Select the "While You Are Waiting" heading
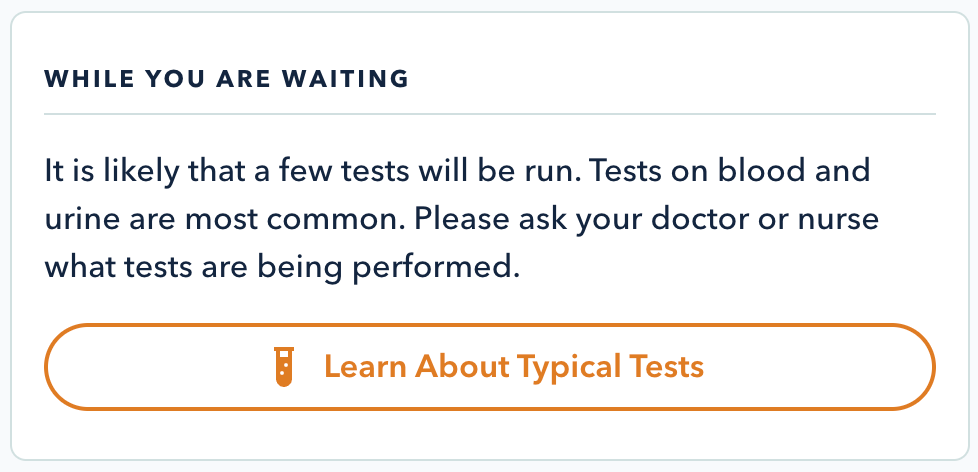 coord(227,79)
